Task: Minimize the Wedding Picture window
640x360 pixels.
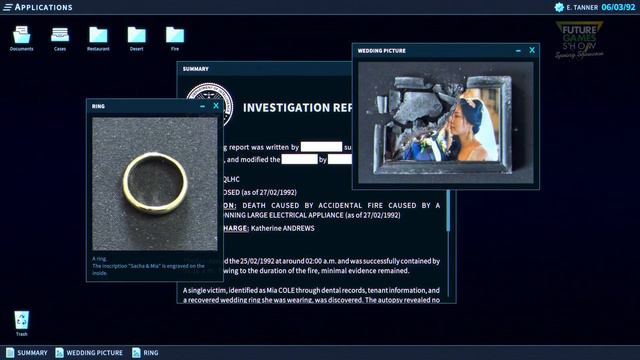Action: pos(518,51)
